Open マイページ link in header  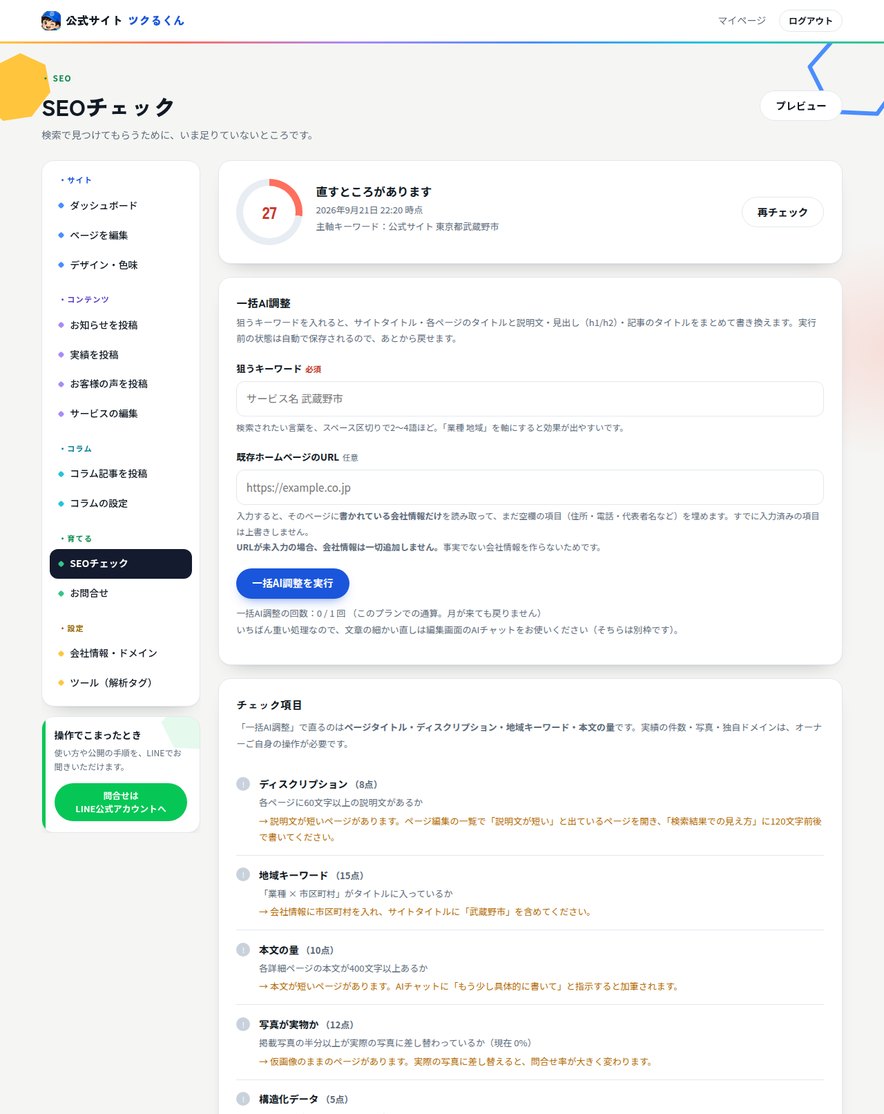[741, 21]
